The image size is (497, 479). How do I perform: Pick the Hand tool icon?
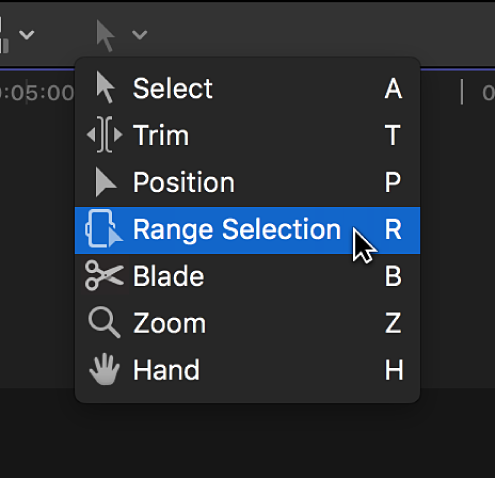(x=104, y=369)
